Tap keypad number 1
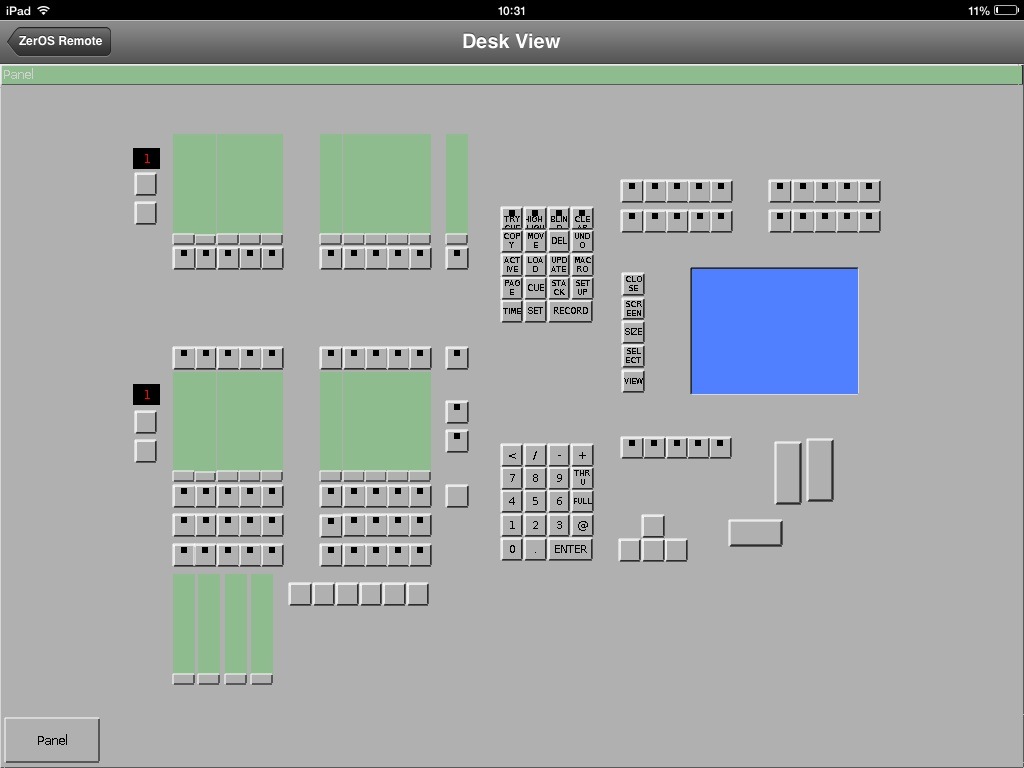The width and height of the screenshot is (1024, 768). (512, 525)
